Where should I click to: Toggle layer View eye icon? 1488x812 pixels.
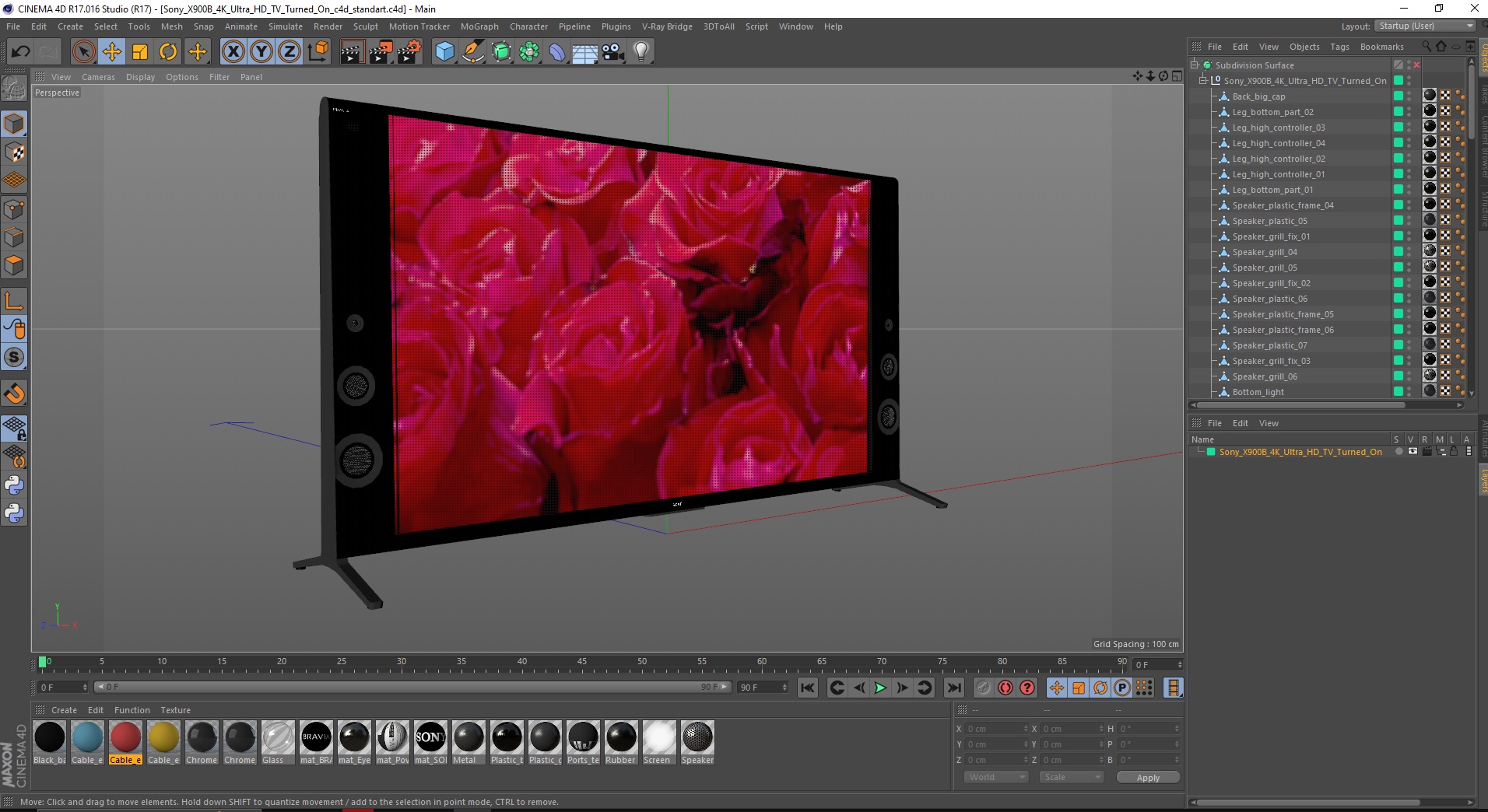pyautogui.click(x=1413, y=452)
